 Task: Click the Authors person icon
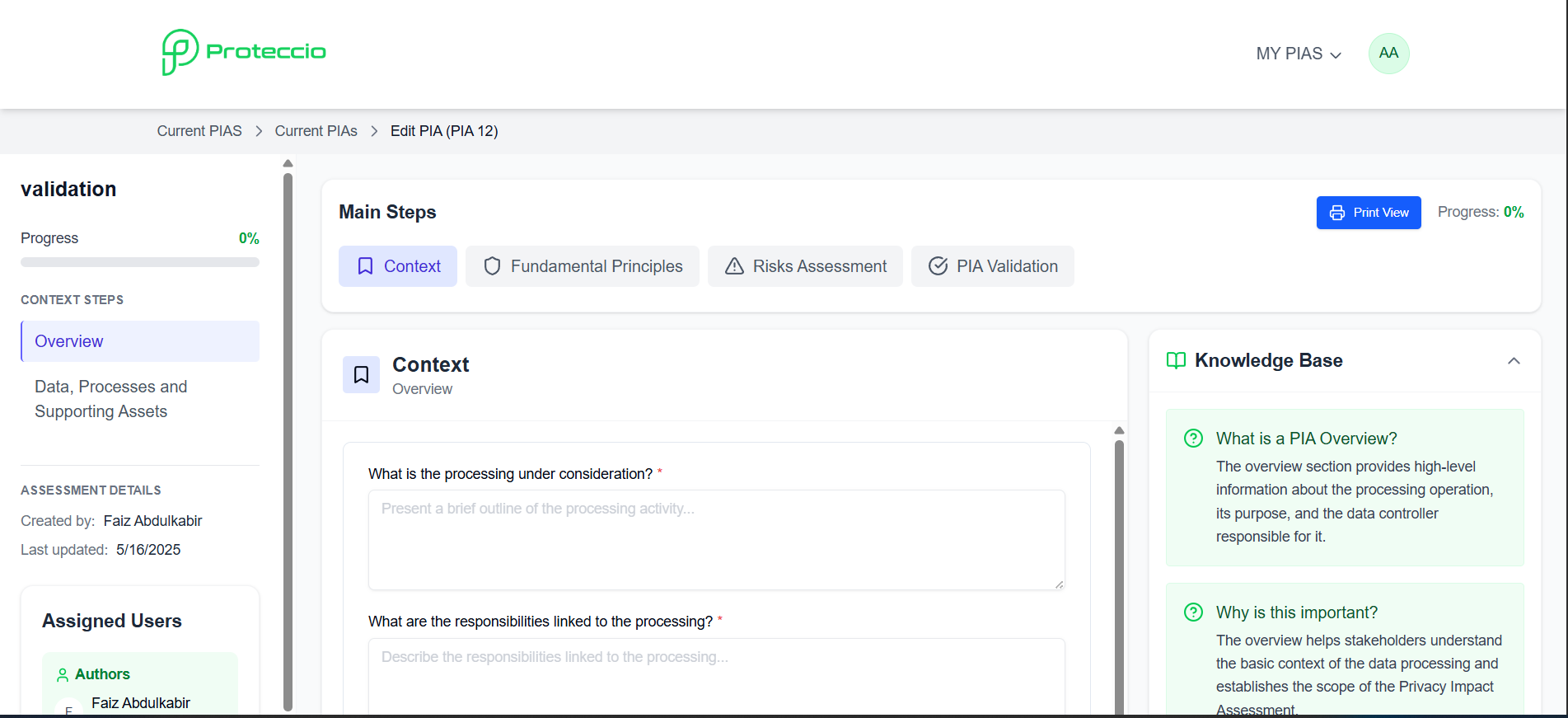coord(63,675)
